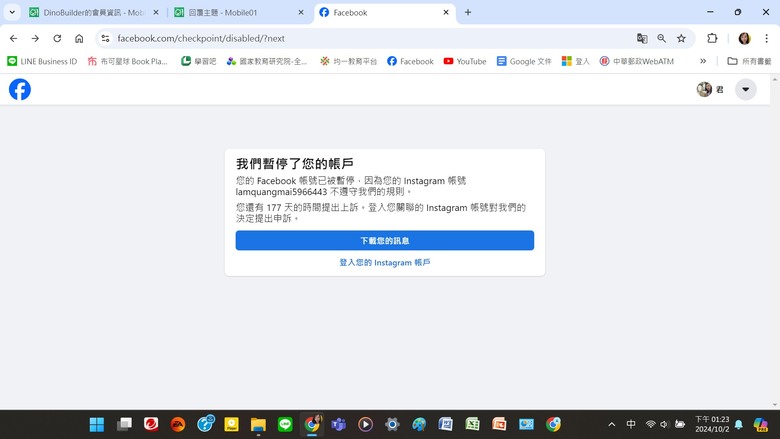Image resolution: width=780 pixels, height=439 pixels.
Task: Open the Windows Start menu
Action: tap(97, 424)
